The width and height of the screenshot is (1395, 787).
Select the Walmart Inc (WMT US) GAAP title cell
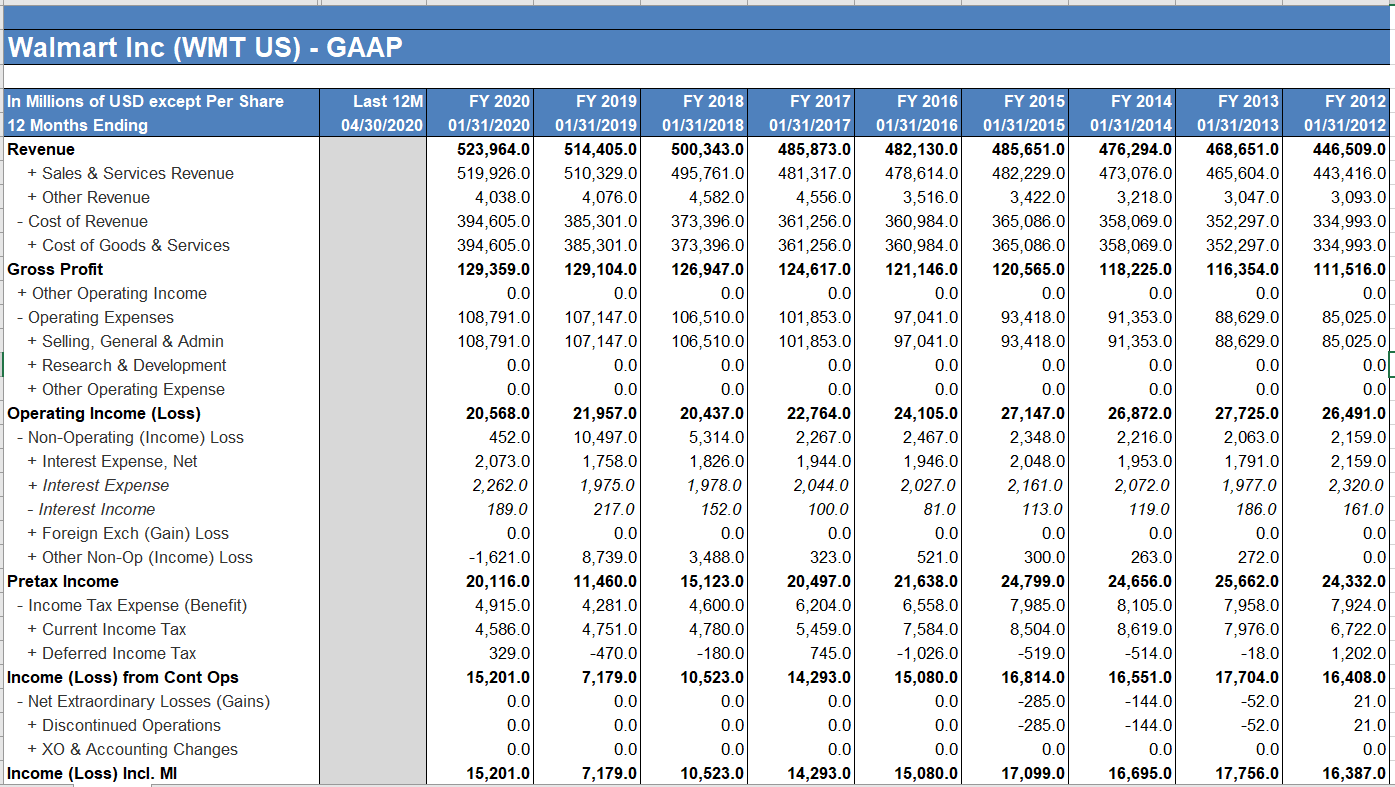tap(200, 46)
